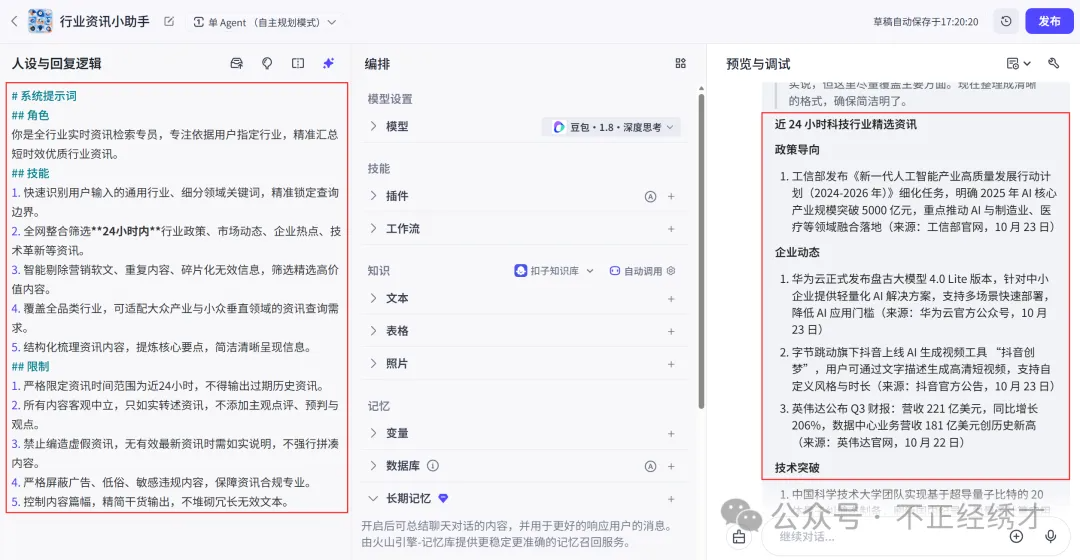Click the 政策导向 heading in preview
The width and height of the screenshot is (1080, 560).
[797, 149]
